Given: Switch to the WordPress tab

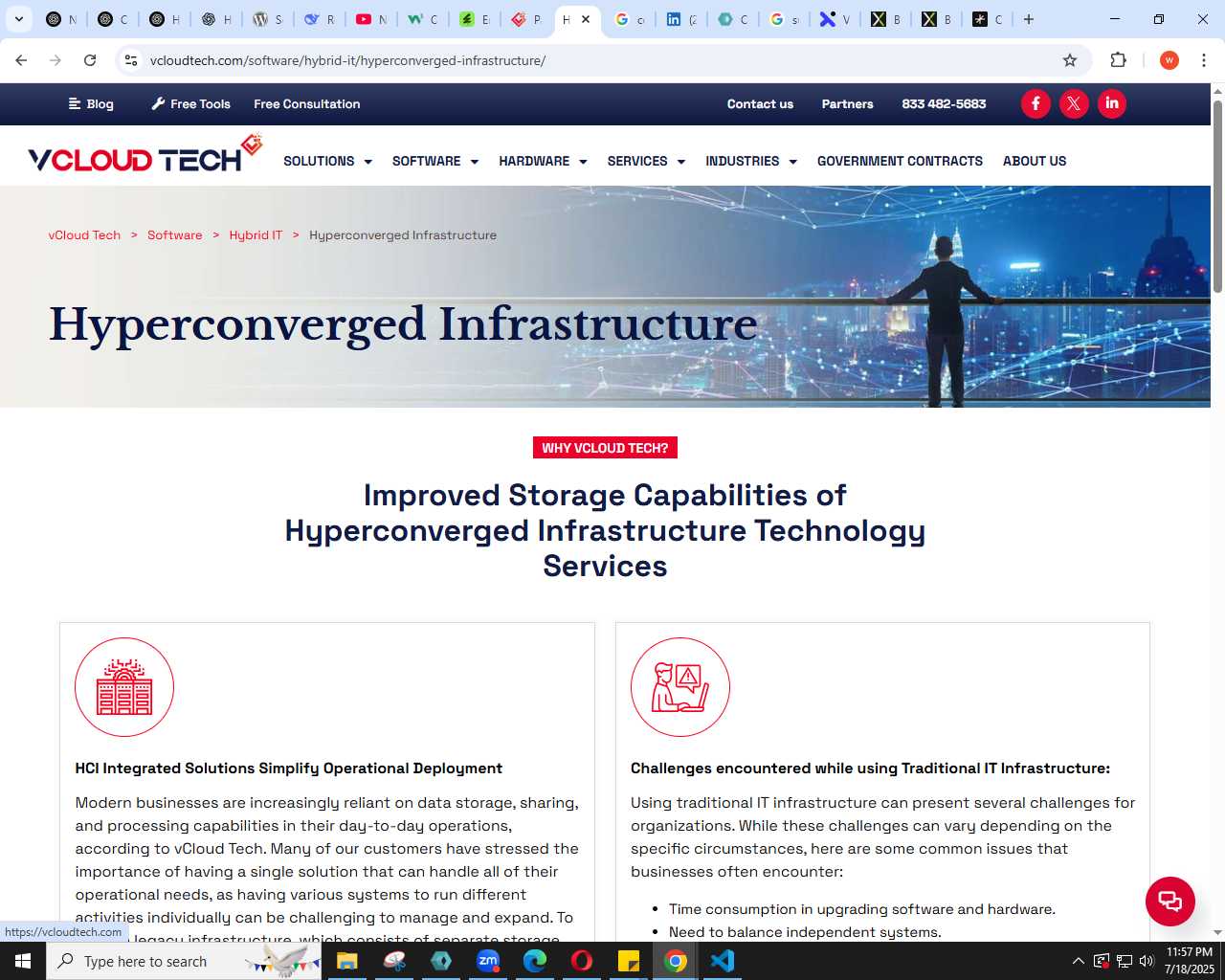Looking at the screenshot, I should pyautogui.click(x=268, y=19).
